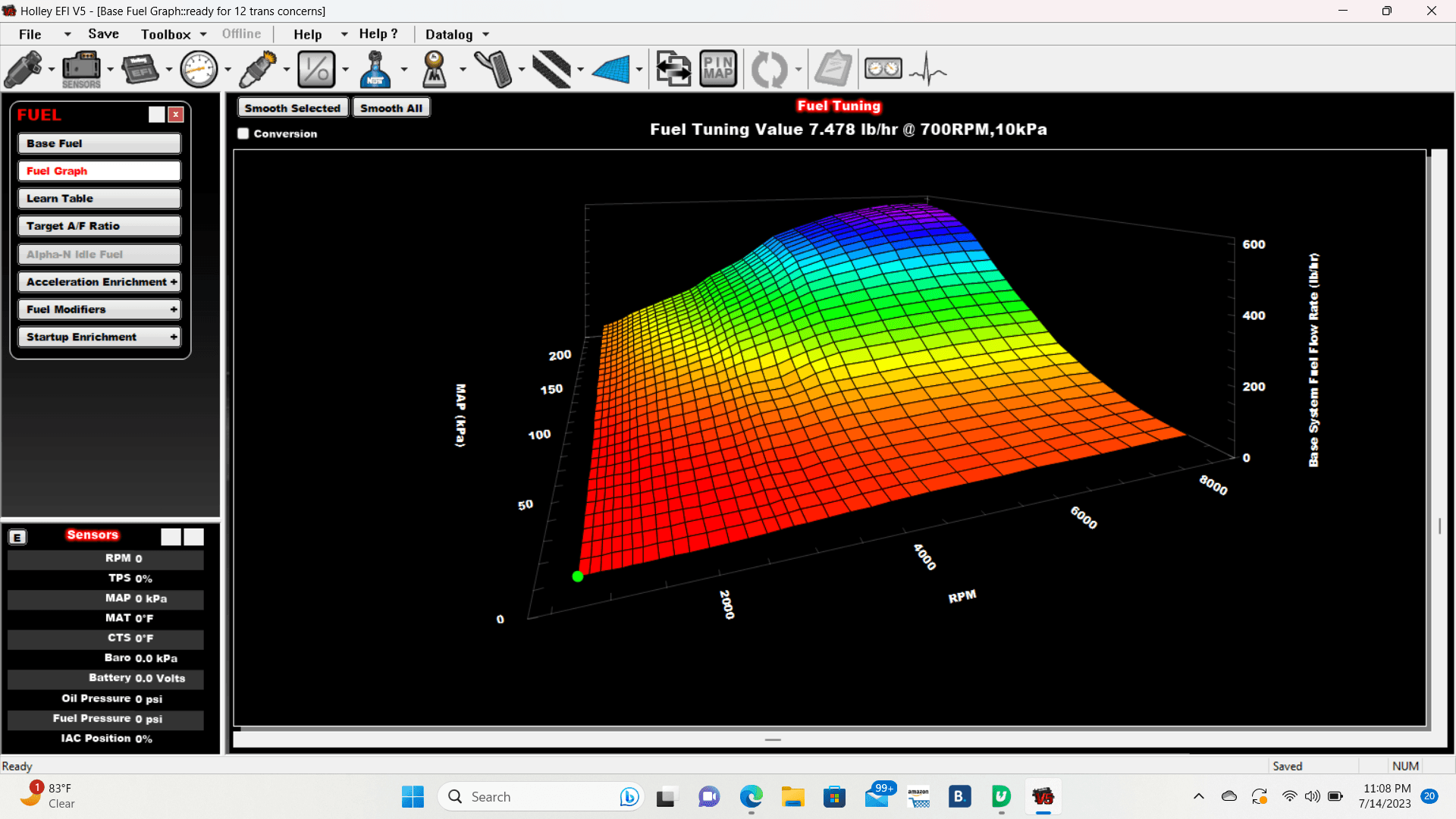The image size is (1456, 819).
Task: Click the gauge/dashboard display icon
Action: pyautogui.click(x=883, y=68)
